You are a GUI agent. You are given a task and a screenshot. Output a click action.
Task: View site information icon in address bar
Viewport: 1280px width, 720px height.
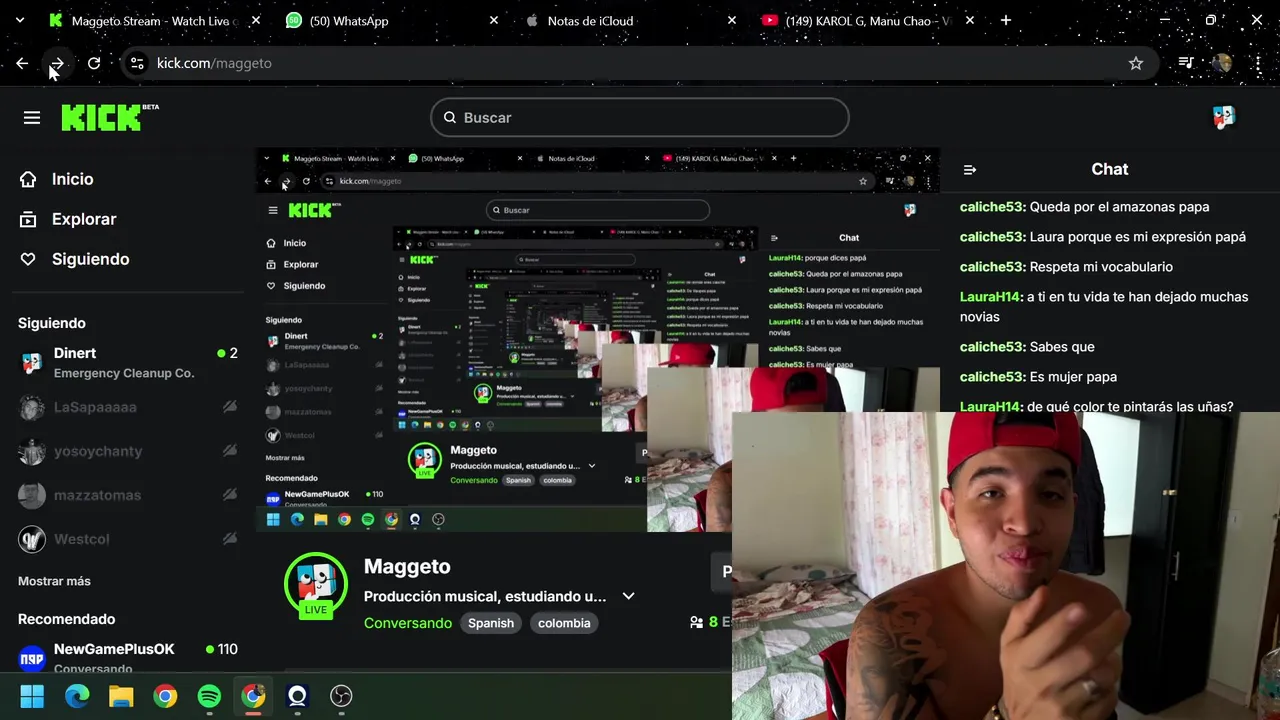[137, 63]
